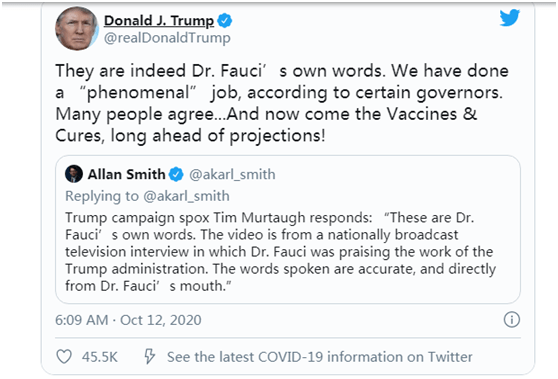Like the tweet with heart icon
The image size is (558, 379).
pyautogui.click(x=64, y=357)
